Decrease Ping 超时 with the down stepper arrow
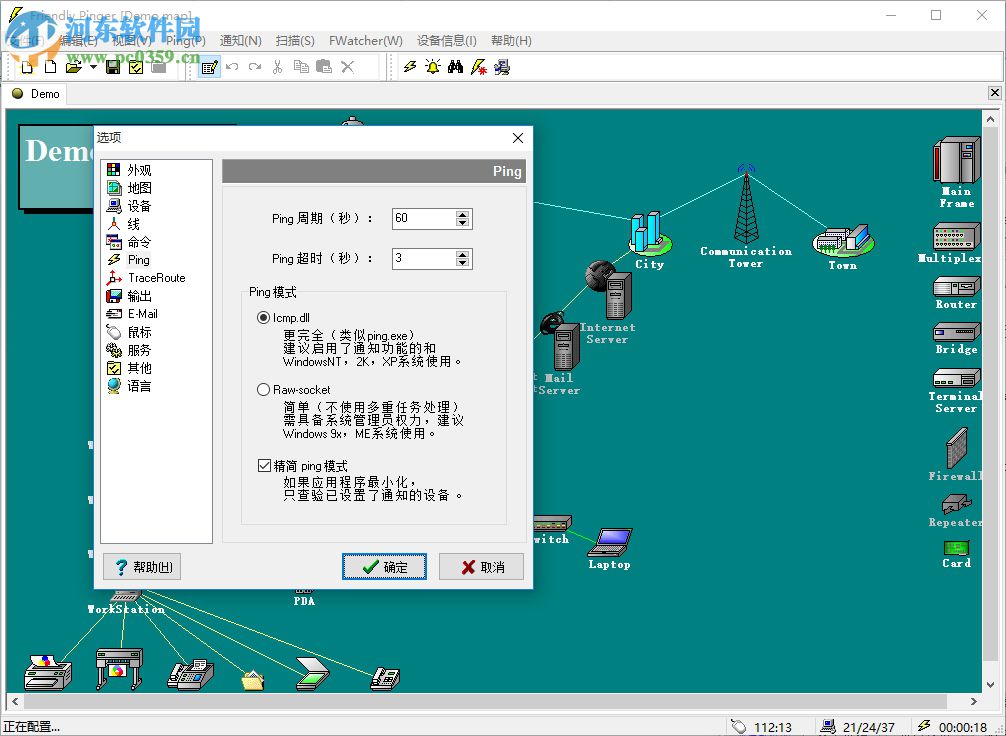Screen dimensions: 1006x736 point(463,262)
